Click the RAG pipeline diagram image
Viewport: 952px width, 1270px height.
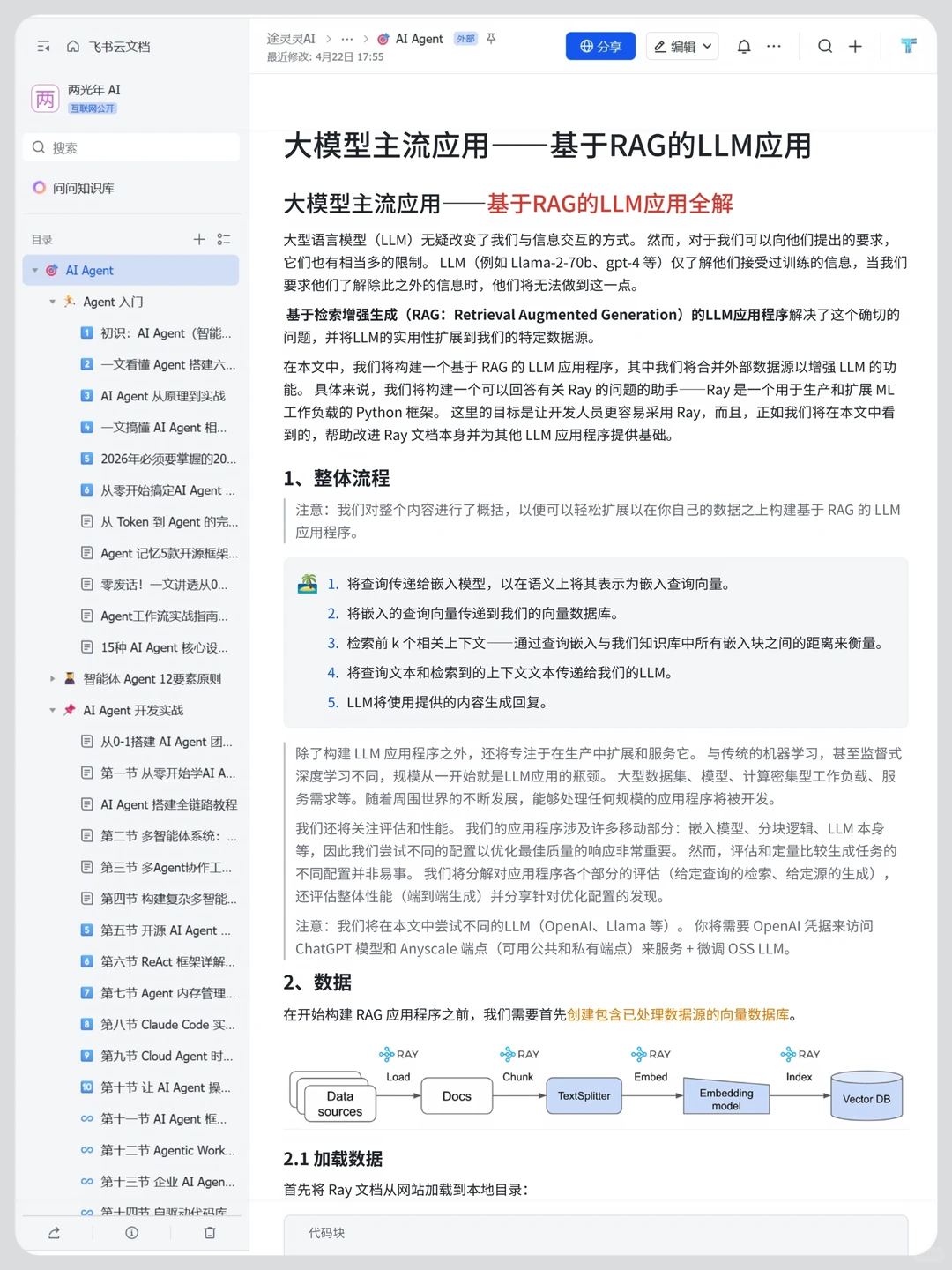[x=596, y=1084]
